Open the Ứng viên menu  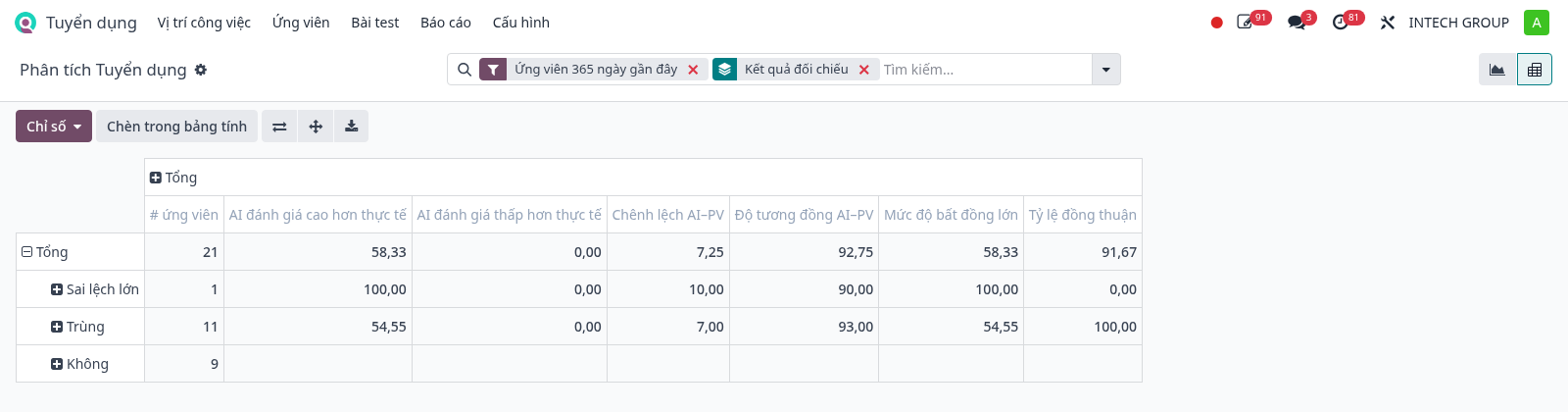[x=301, y=23]
